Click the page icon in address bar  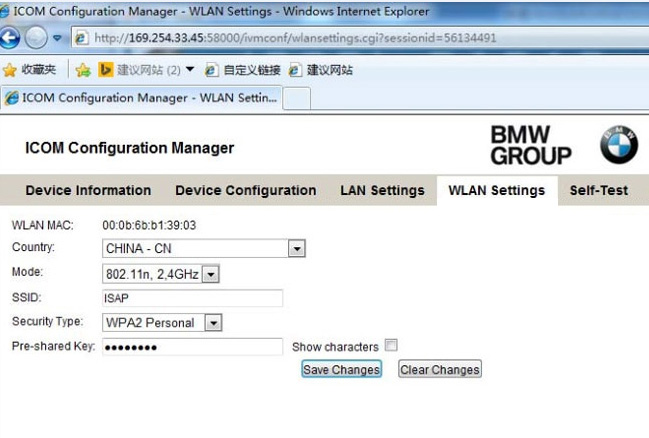[x=81, y=38]
